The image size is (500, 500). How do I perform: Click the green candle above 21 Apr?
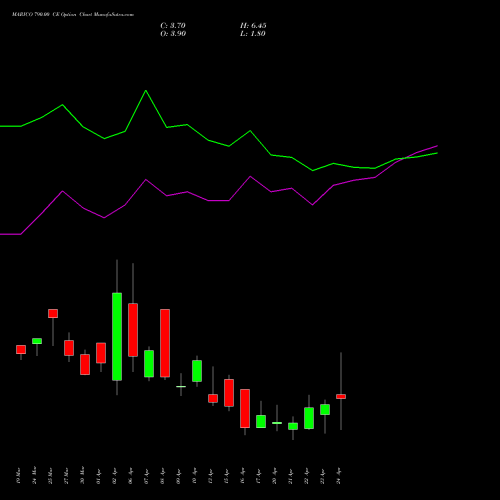coord(293,426)
